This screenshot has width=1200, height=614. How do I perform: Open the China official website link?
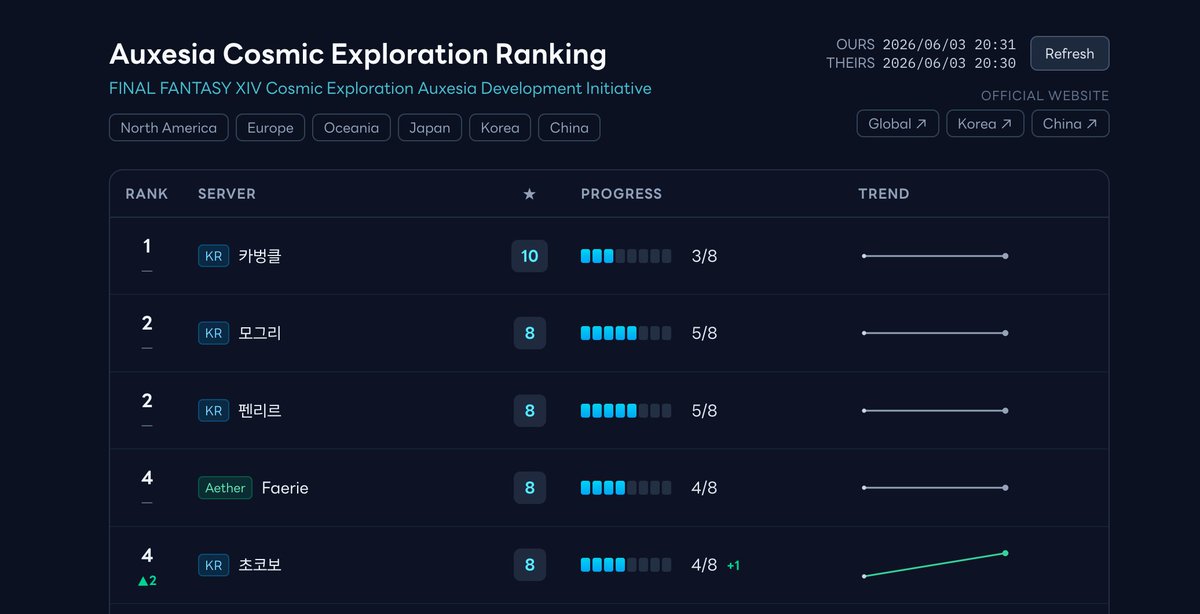click(x=1070, y=124)
